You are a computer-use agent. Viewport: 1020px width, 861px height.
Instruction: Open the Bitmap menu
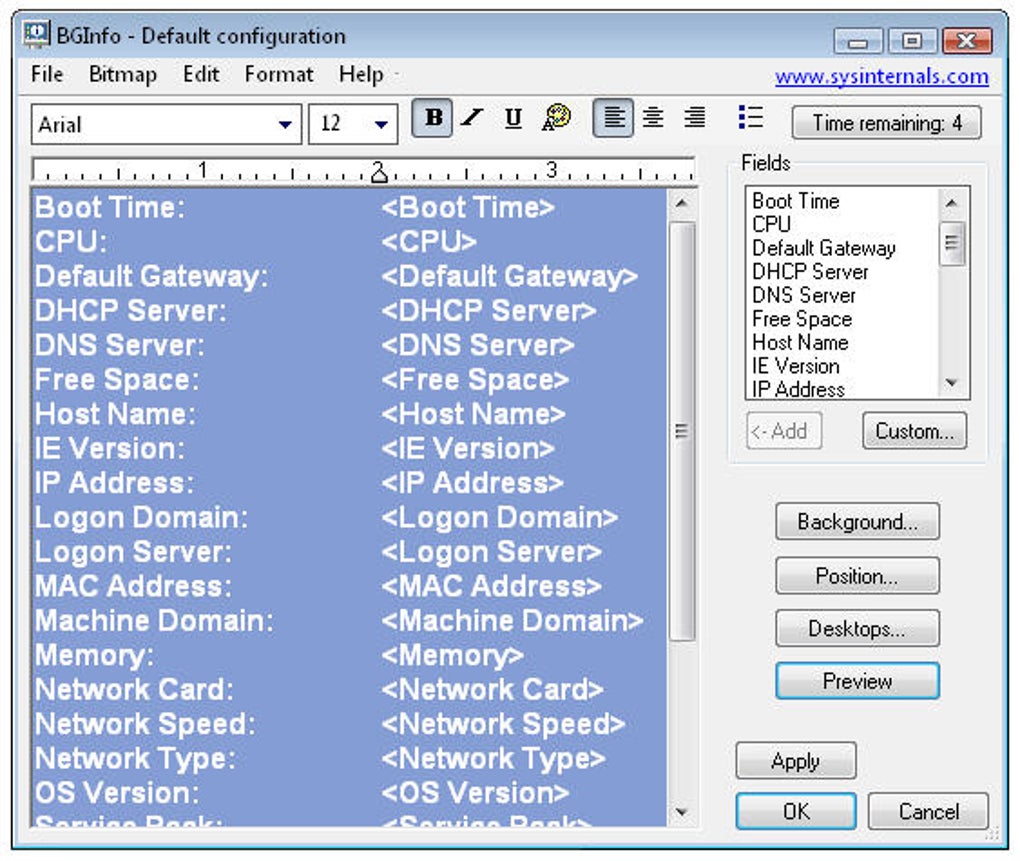pos(122,74)
